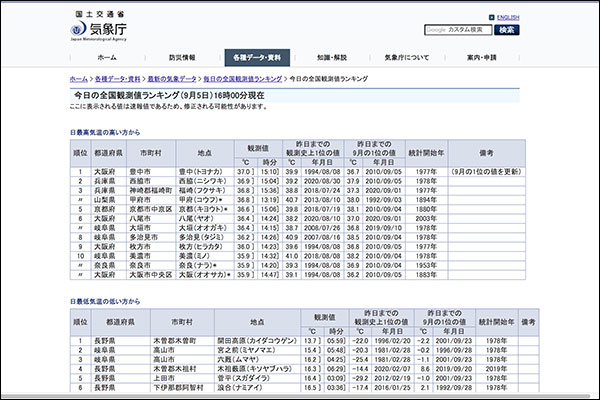Click the ENGLISH language link
Viewport: 600px width, 400px height.
[507, 17]
